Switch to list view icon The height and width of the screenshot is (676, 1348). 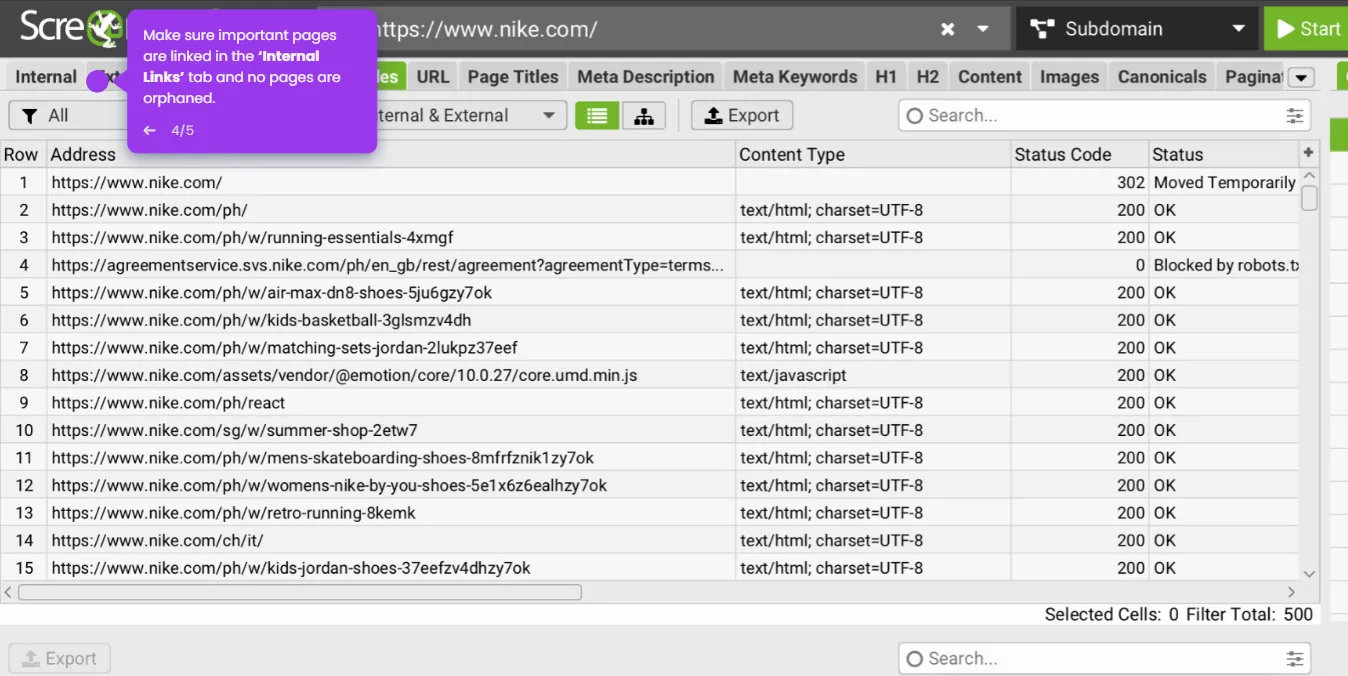click(x=597, y=116)
